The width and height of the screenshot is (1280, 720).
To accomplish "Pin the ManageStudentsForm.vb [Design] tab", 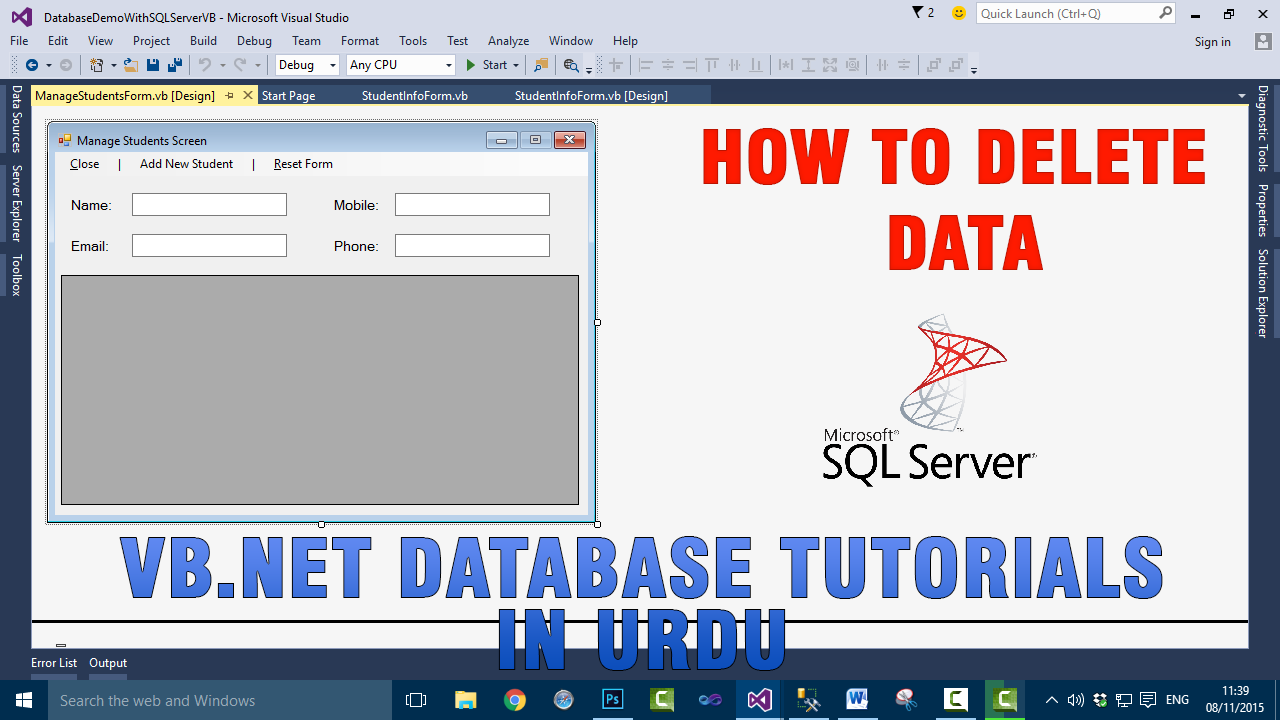I will [229, 96].
